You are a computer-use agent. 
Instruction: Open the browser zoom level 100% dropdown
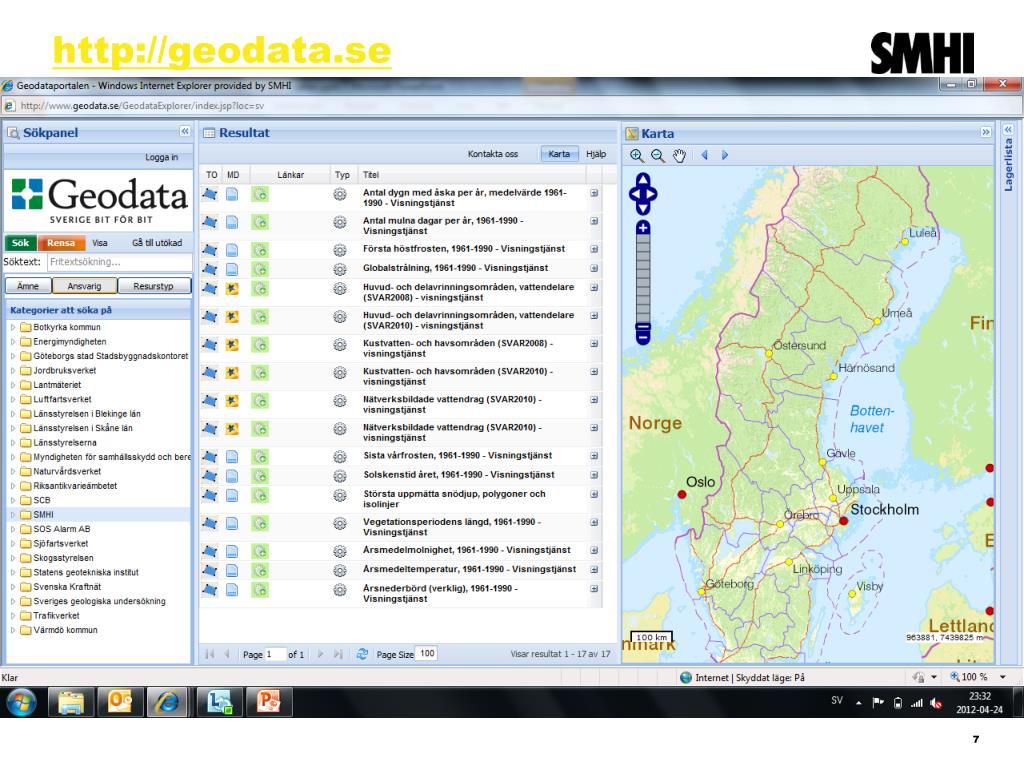1002,677
